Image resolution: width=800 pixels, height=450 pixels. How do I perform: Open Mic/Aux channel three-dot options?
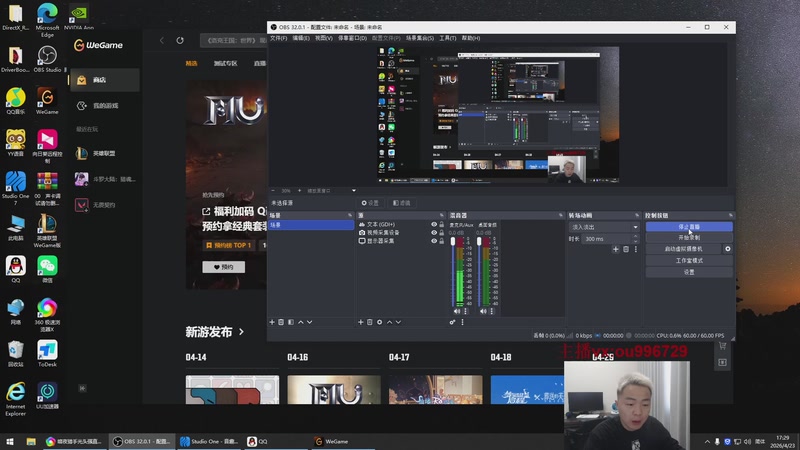point(465,311)
